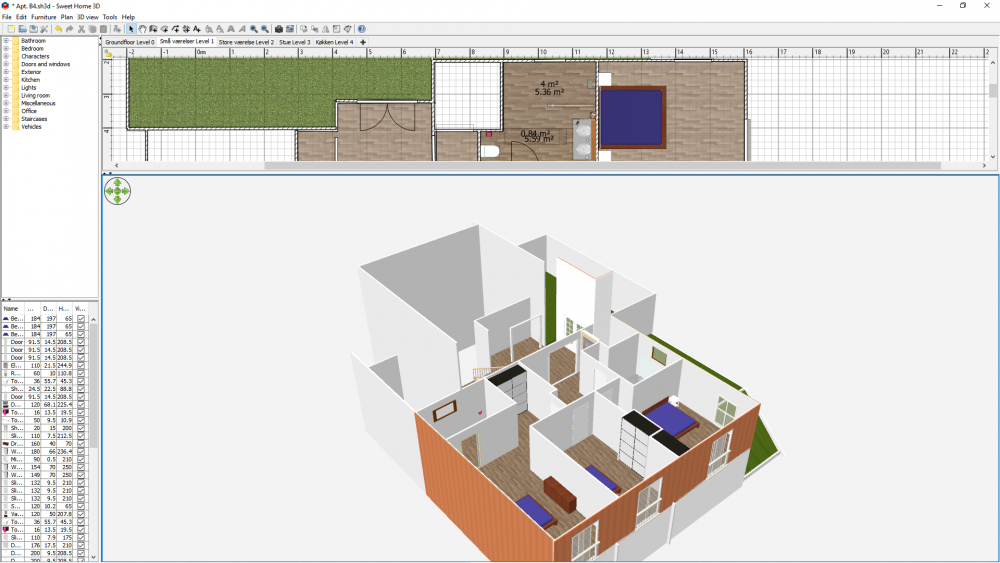The width and height of the screenshot is (1000, 563).
Task: Expand the Kitchen furniture category
Action: [6, 80]
